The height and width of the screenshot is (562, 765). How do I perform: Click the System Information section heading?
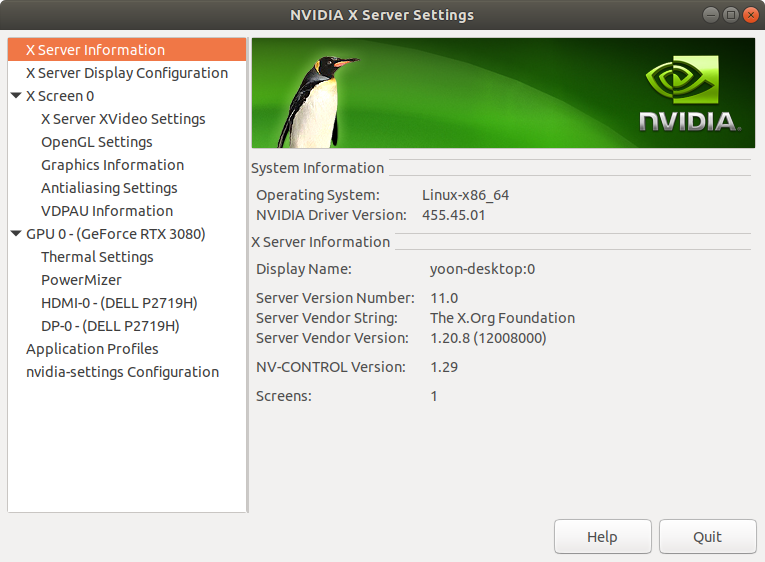coord(318,168)
